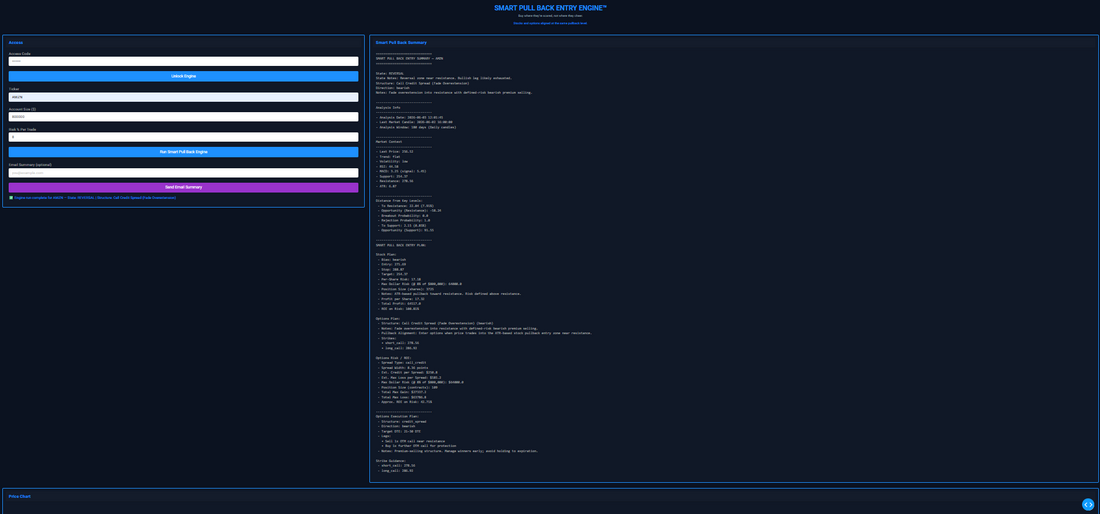Click the green checkmark status icon
1100x514 pixels.
(x=11, y=198)
